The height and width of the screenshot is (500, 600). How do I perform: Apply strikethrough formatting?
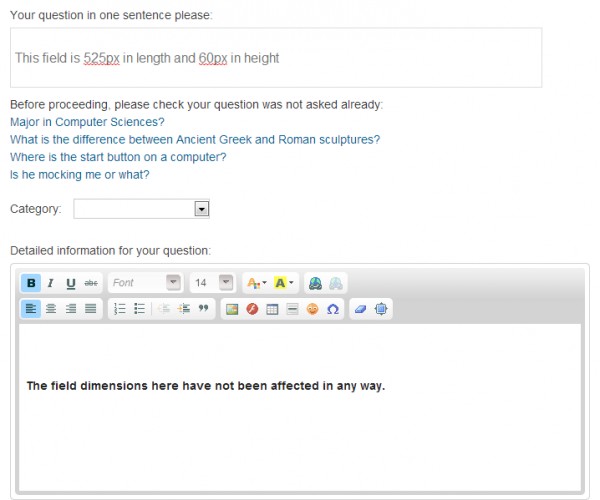[x=91, y=283]
